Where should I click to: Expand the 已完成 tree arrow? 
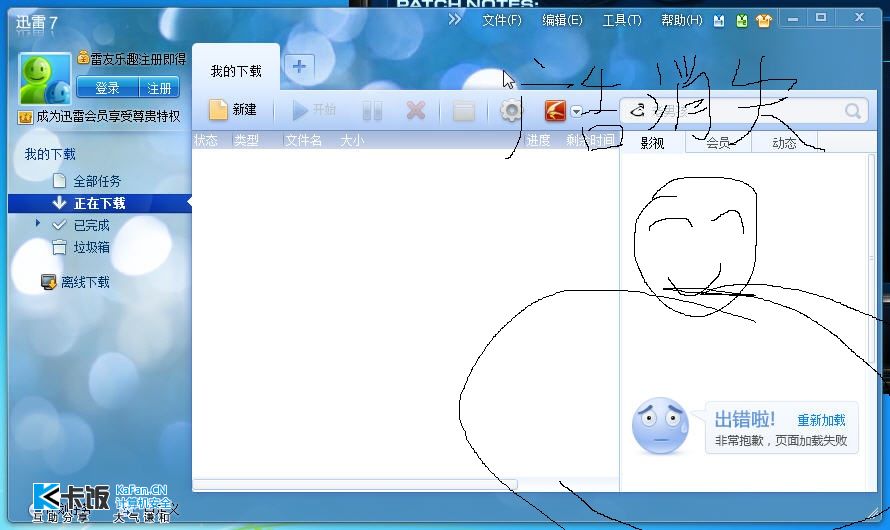(37, 223)
